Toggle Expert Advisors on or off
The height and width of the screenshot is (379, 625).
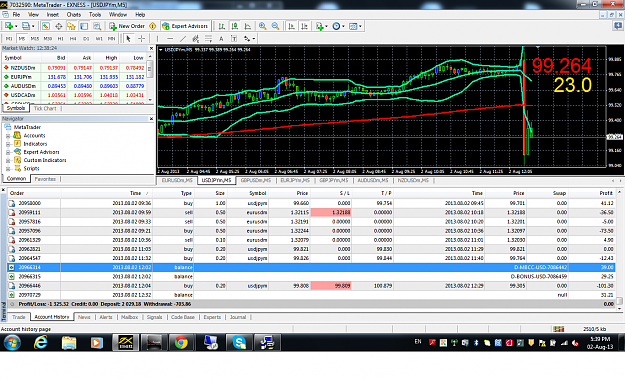[x=185, y=26]
